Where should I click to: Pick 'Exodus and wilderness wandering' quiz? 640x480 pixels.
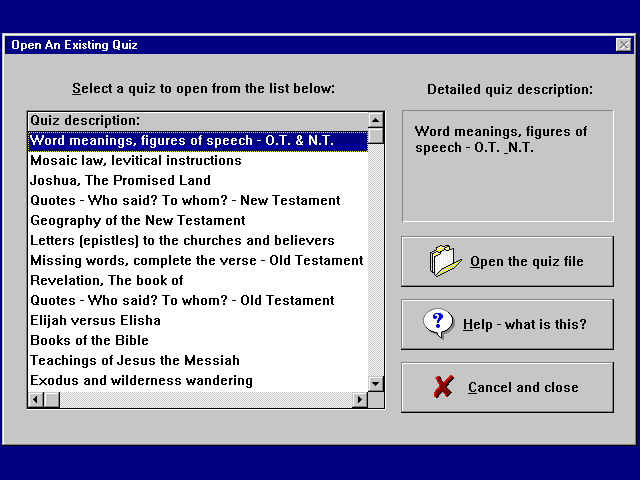click(x=141, y=381)
